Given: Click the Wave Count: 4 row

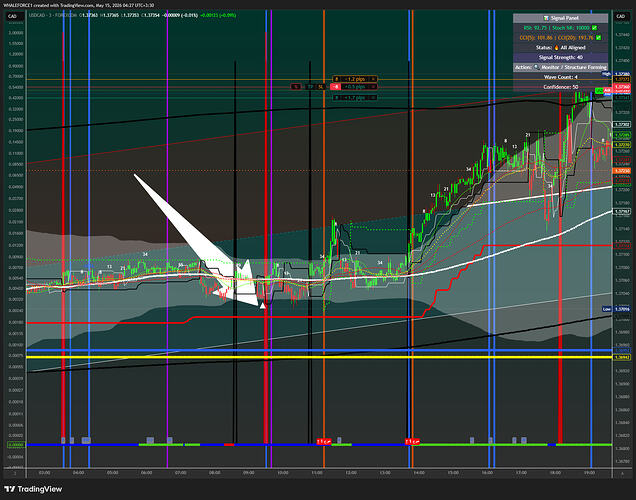Looking at the screenshot, I should coord(561,77).
